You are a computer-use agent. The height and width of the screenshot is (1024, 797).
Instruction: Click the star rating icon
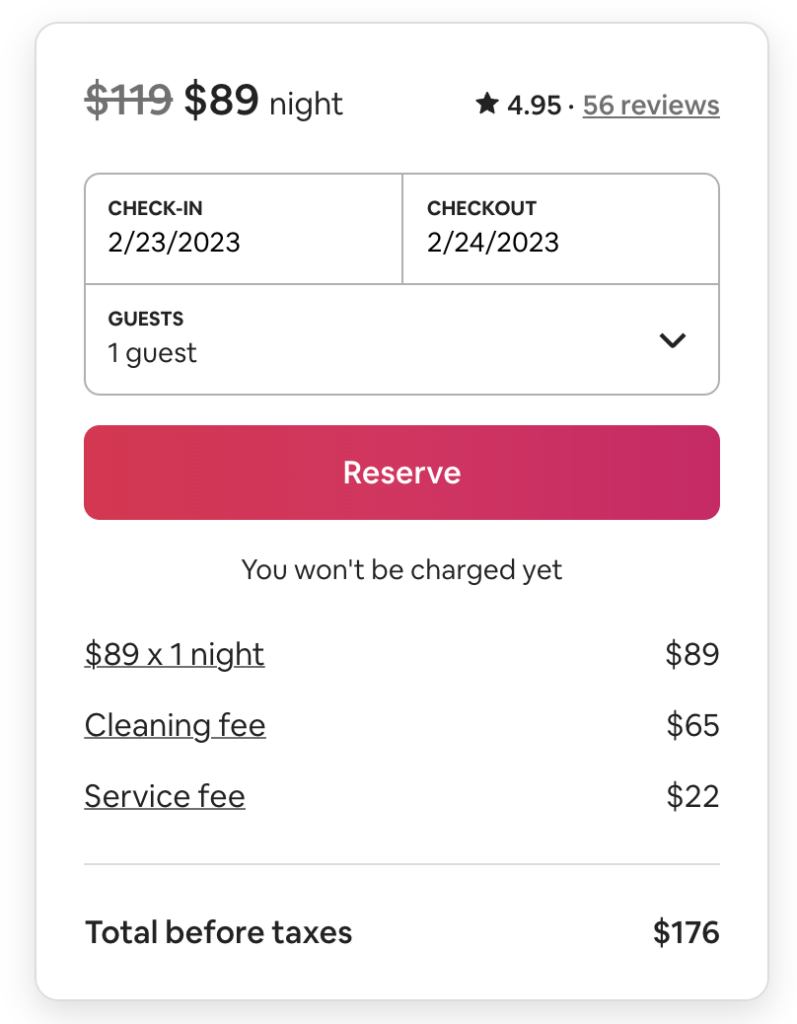(487, 103)
